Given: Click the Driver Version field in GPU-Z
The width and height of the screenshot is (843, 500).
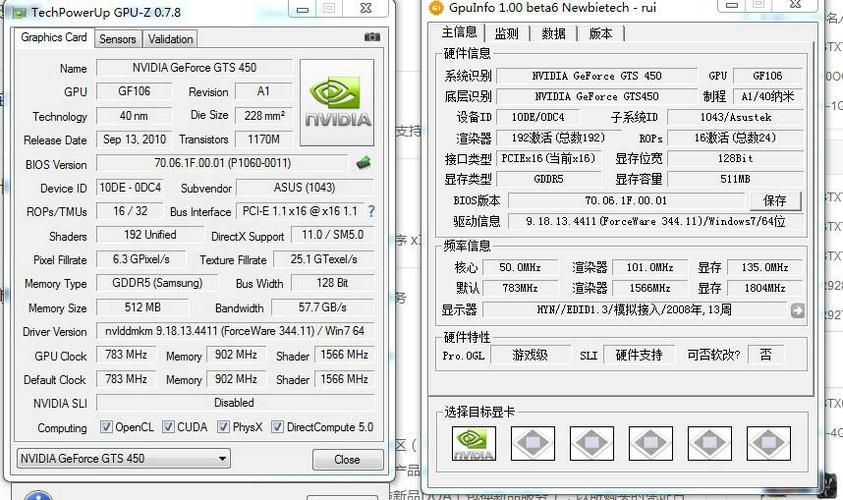Looking at the screenshot, I should click(235, 331).
